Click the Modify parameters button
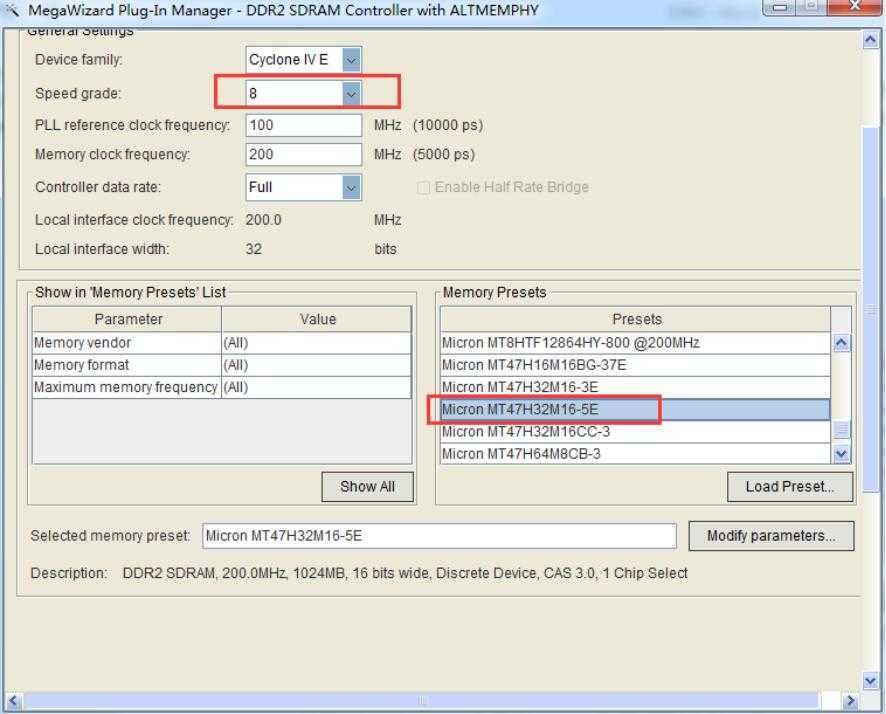Viewport: 886px width, 714px height. [771, 536]
